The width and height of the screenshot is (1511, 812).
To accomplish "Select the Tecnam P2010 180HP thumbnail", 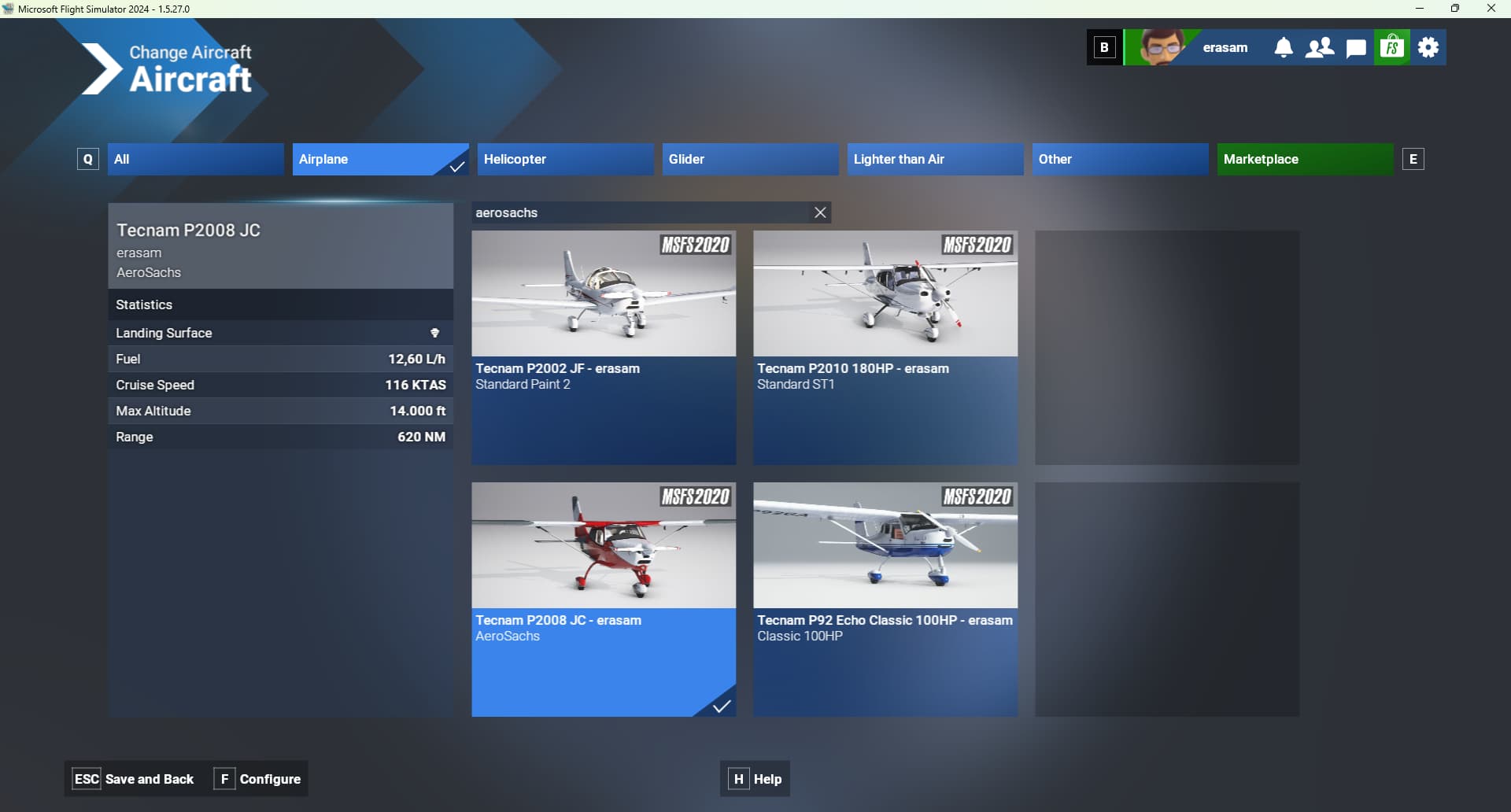I will tap(885, 293).
